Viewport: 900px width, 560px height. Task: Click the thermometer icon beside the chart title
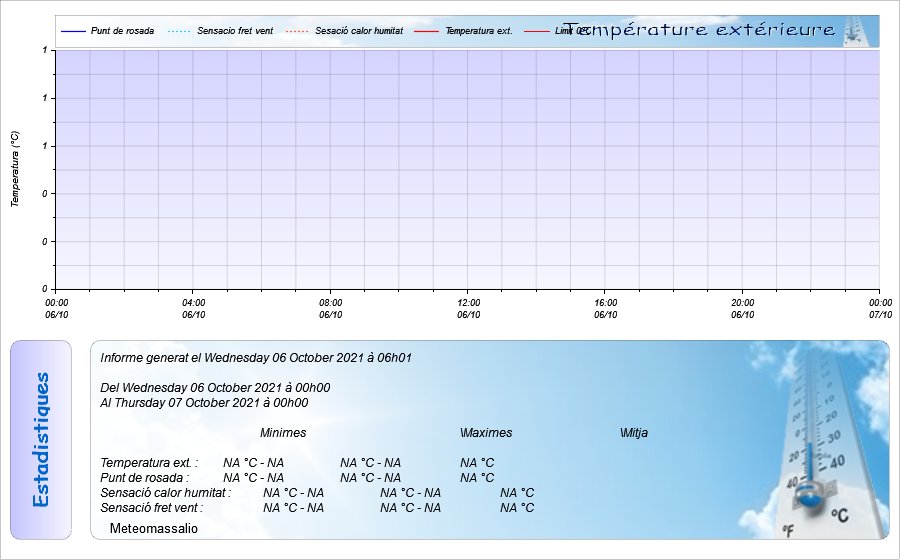coord(854,31)
